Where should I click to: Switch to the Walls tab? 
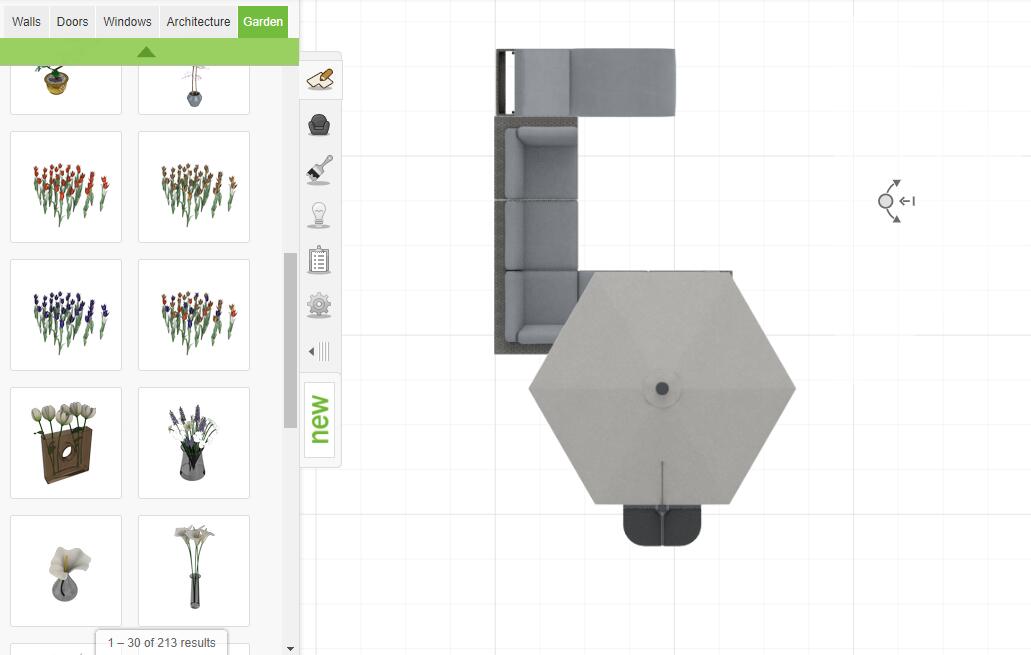[26, 22]
